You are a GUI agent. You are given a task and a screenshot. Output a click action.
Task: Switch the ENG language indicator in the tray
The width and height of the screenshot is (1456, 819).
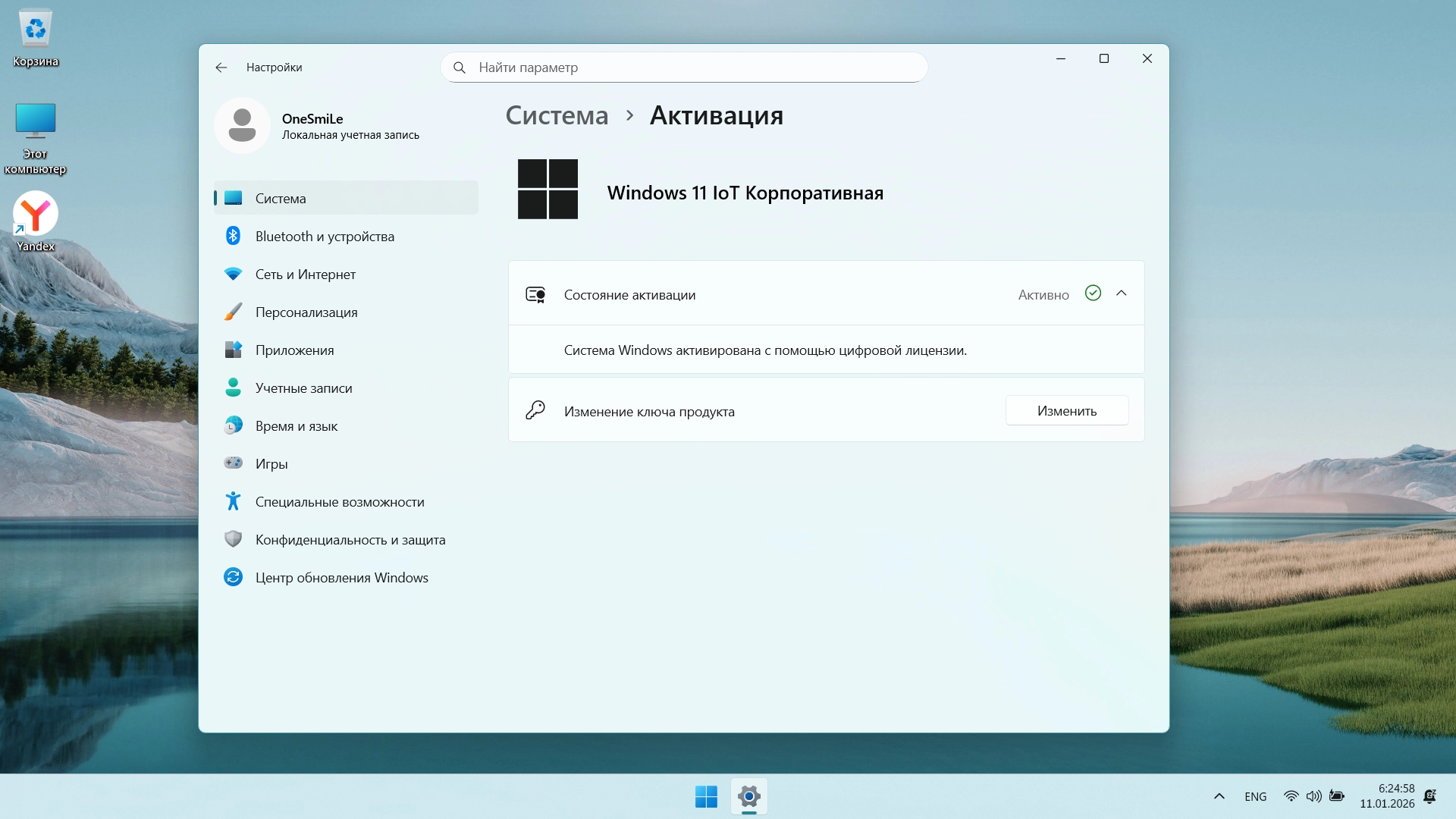[x=1255, y=796]
